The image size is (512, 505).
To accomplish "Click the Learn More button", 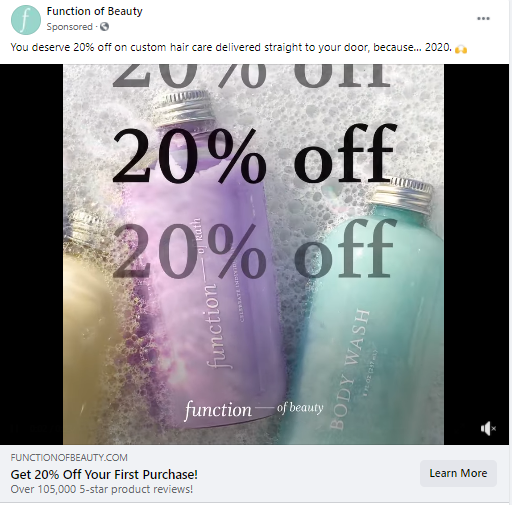I will pyautogui.click(x=458, y=473).
